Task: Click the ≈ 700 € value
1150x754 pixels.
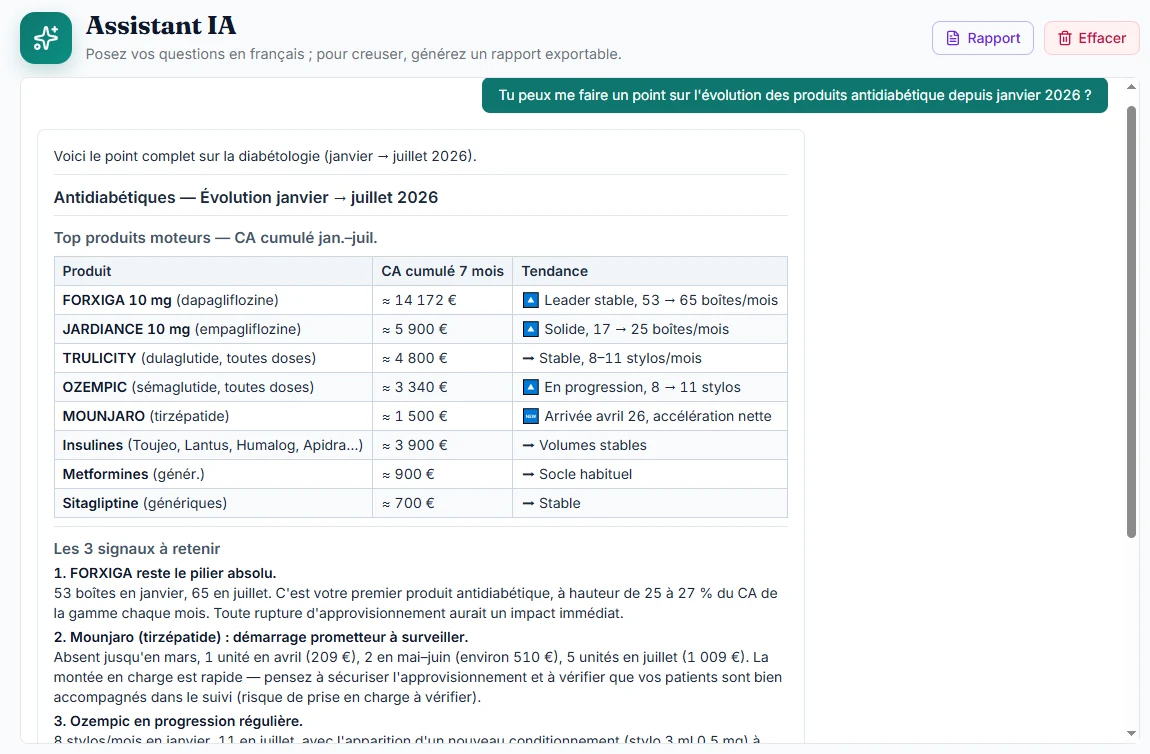Action: click(408, 503)
